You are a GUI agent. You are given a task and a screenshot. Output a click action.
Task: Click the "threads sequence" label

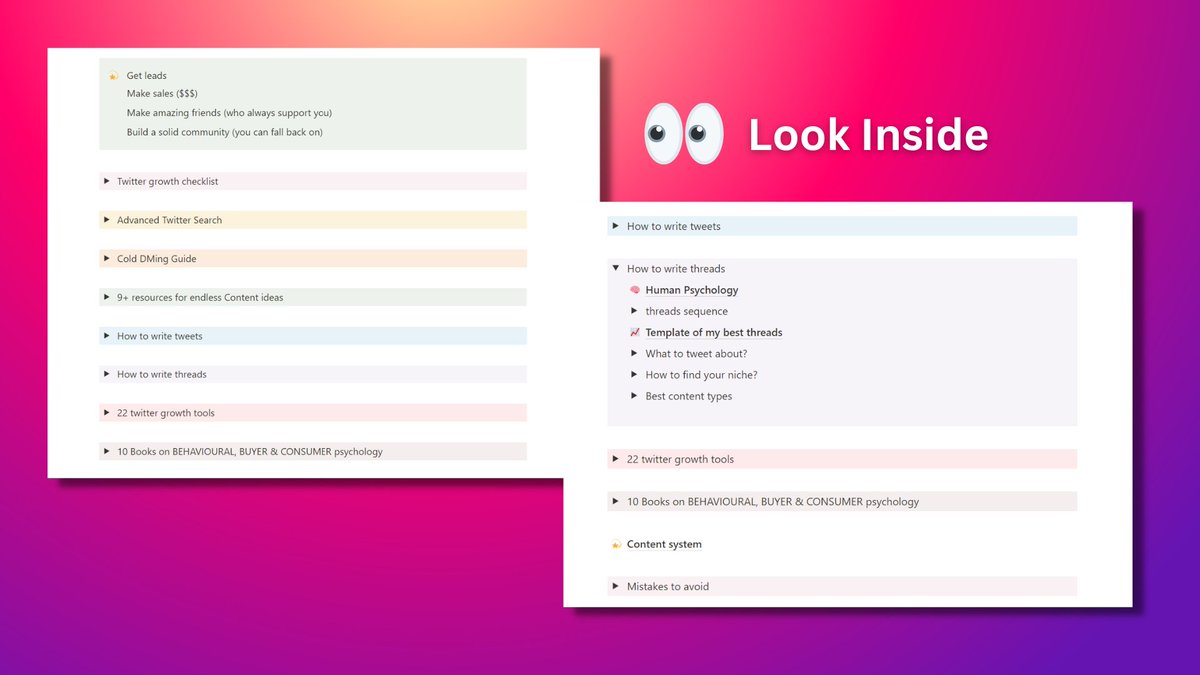point(687,311)
